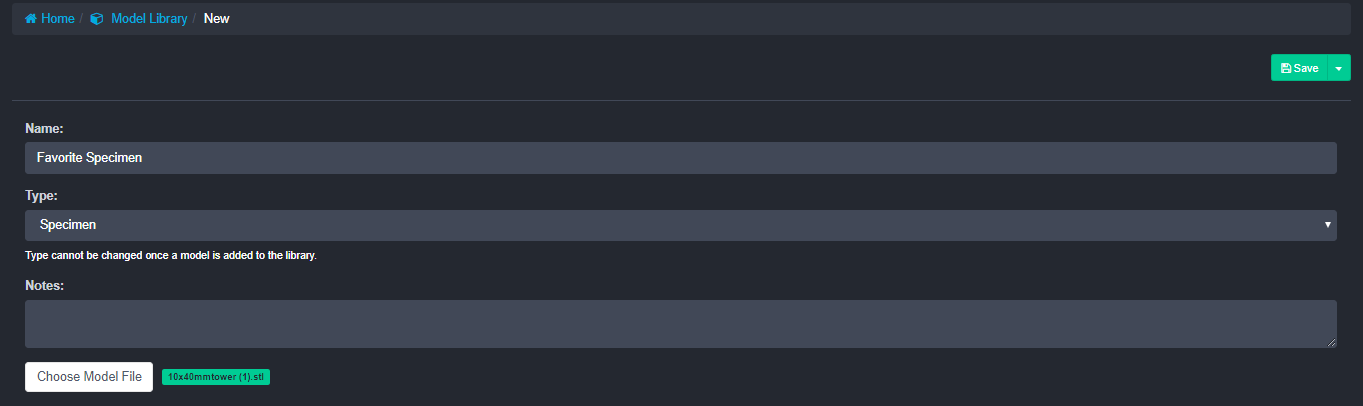Open the Save button caret menu
Screen dimensions: 1363x406
click(x=1338, y=68)
